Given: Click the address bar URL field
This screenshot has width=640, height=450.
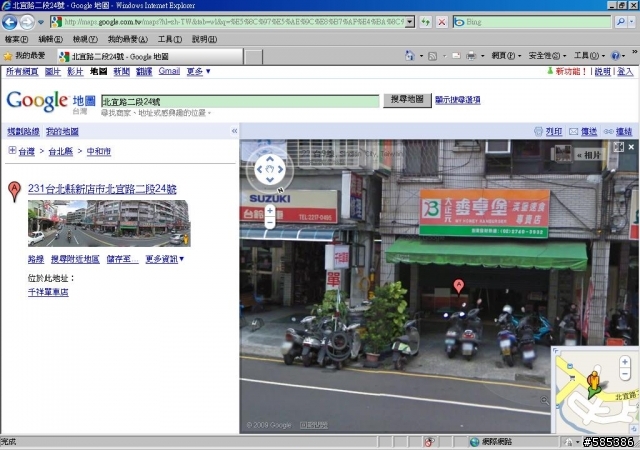Looking at the screenshot, I should [232, 22].
